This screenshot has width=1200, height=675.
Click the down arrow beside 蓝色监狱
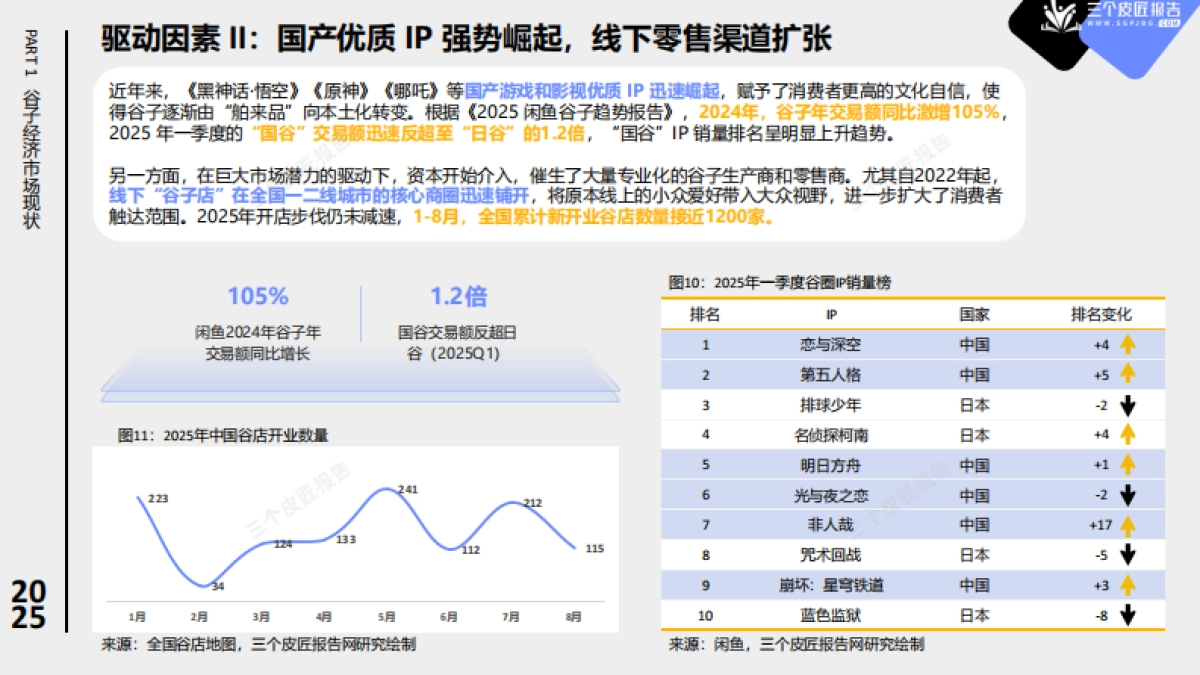1128,613
